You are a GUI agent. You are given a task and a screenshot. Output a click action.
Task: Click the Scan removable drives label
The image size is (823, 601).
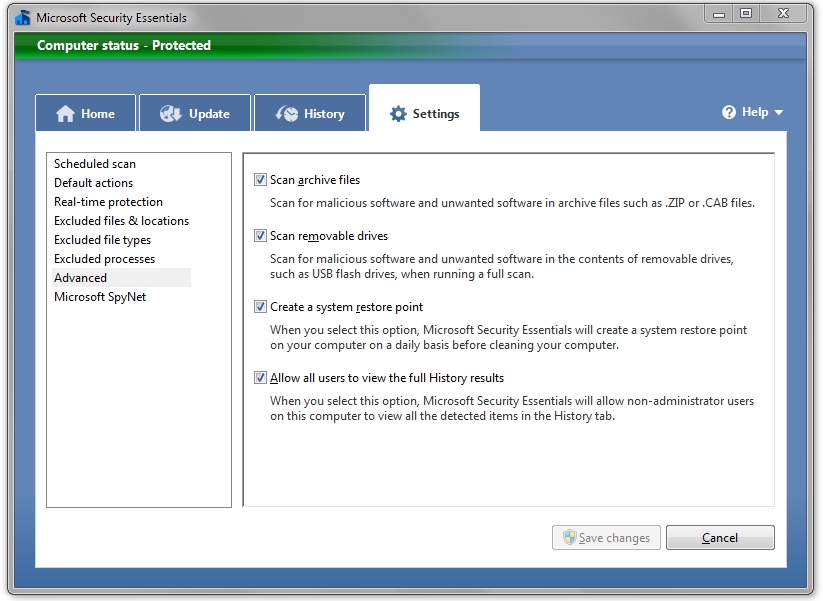click(329, 236)
